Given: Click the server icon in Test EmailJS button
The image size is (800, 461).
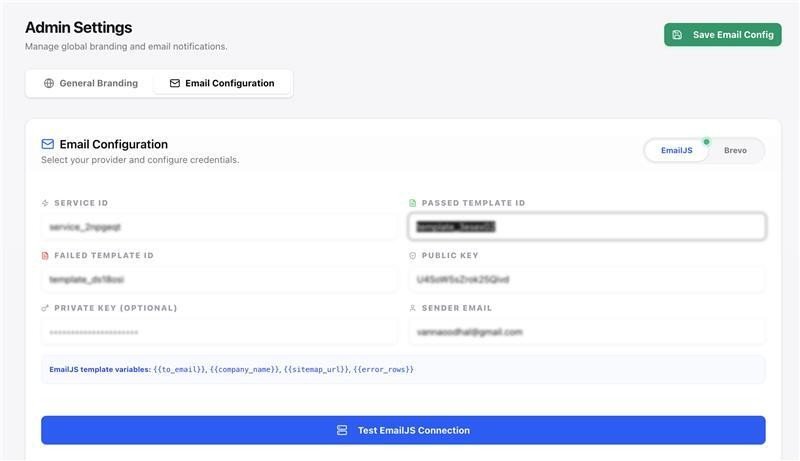Looking at the screenshot, I should pyautogui.click(x=342, y=430).
